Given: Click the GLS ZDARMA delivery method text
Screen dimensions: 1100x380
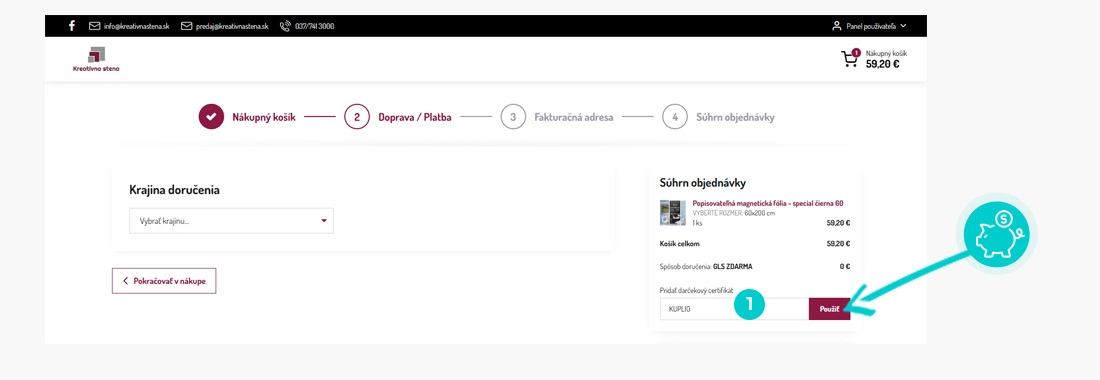Looking at the screenshot, I should pyautogui.click(x=733, y=266).
